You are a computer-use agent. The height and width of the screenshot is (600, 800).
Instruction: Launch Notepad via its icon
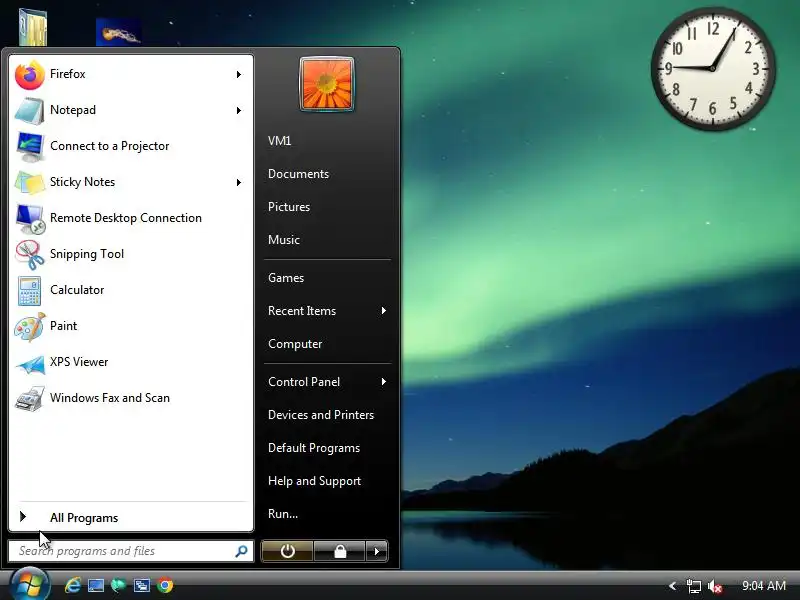click(30, 110)
